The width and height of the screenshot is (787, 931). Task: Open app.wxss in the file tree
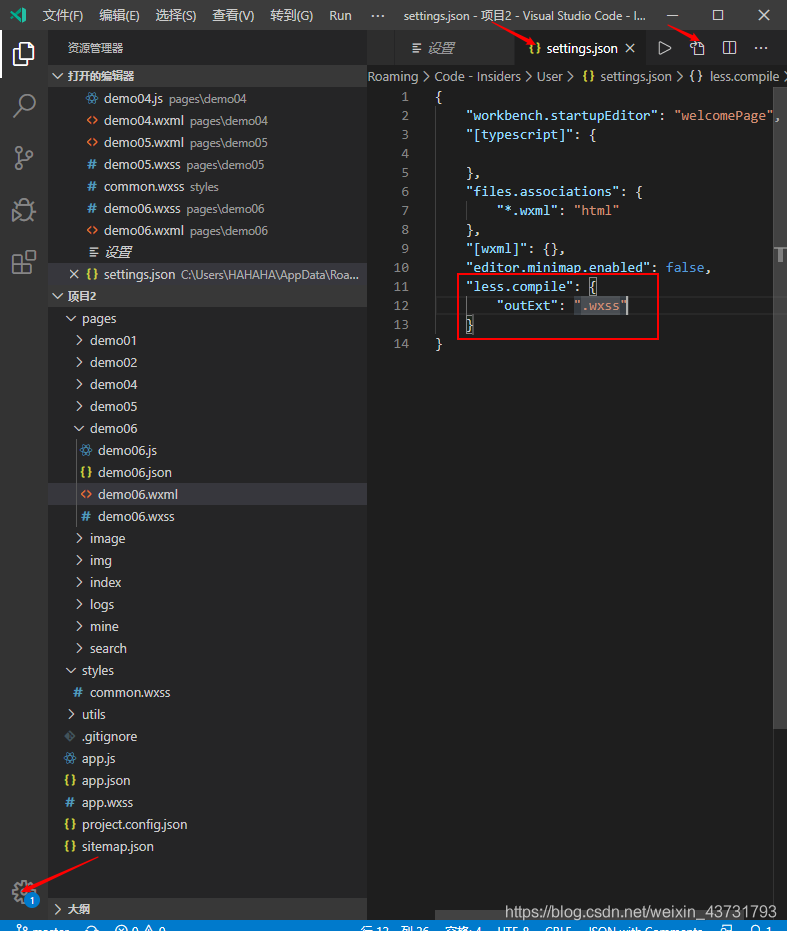(x=207, y=802)
